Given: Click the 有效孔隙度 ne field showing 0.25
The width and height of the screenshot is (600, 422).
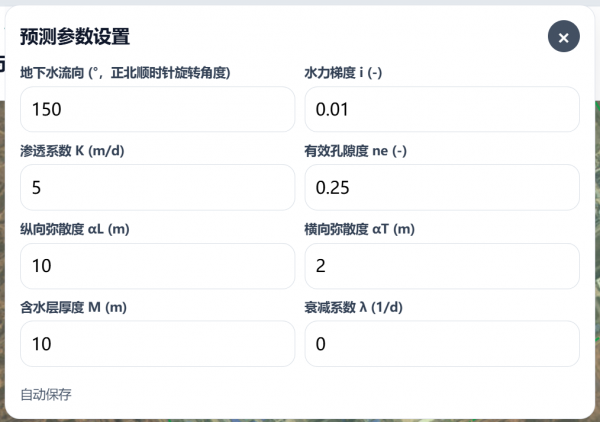Looking at the screenshot, I should [442, 187].
